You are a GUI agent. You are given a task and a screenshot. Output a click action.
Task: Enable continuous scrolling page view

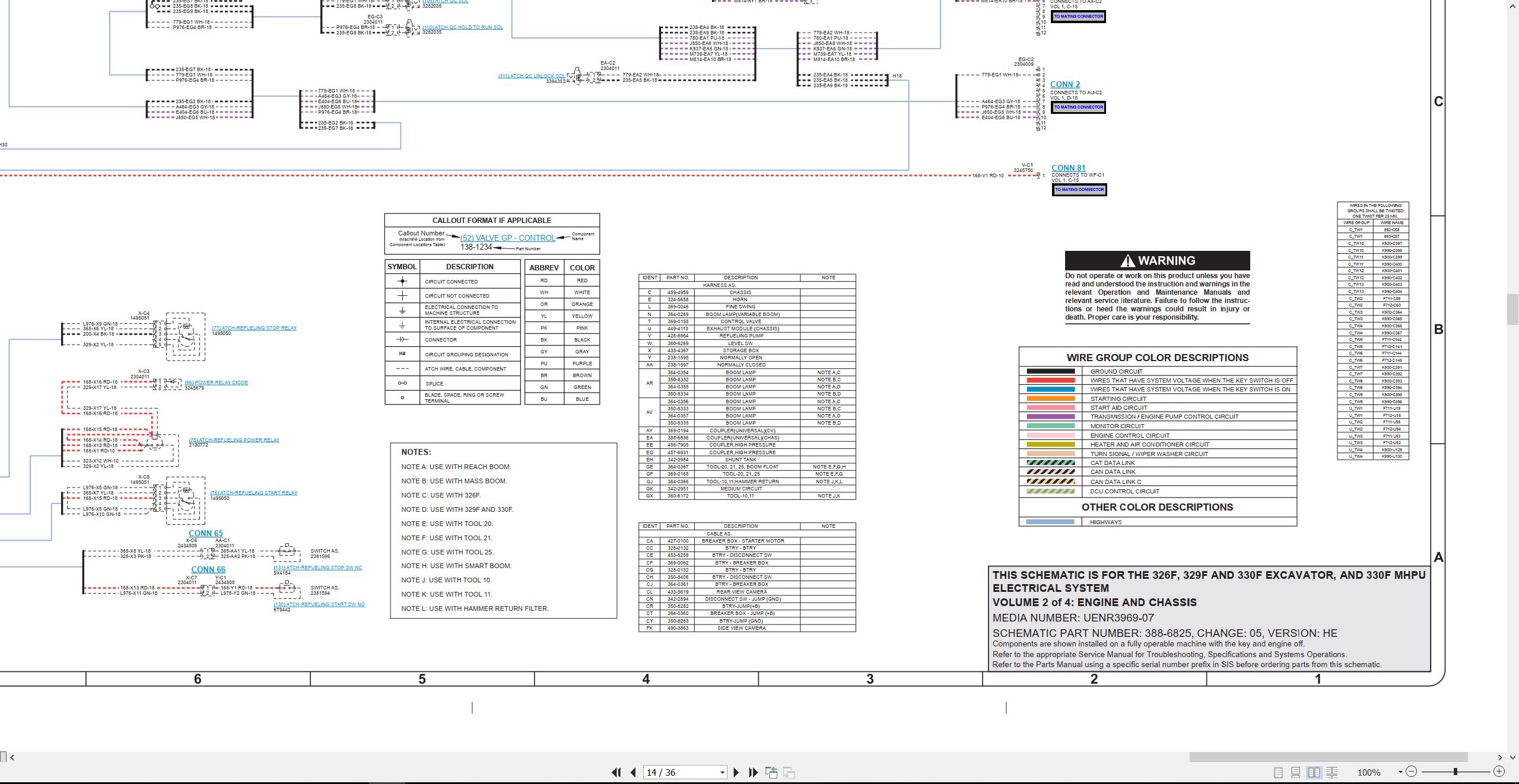point(1296,772)
